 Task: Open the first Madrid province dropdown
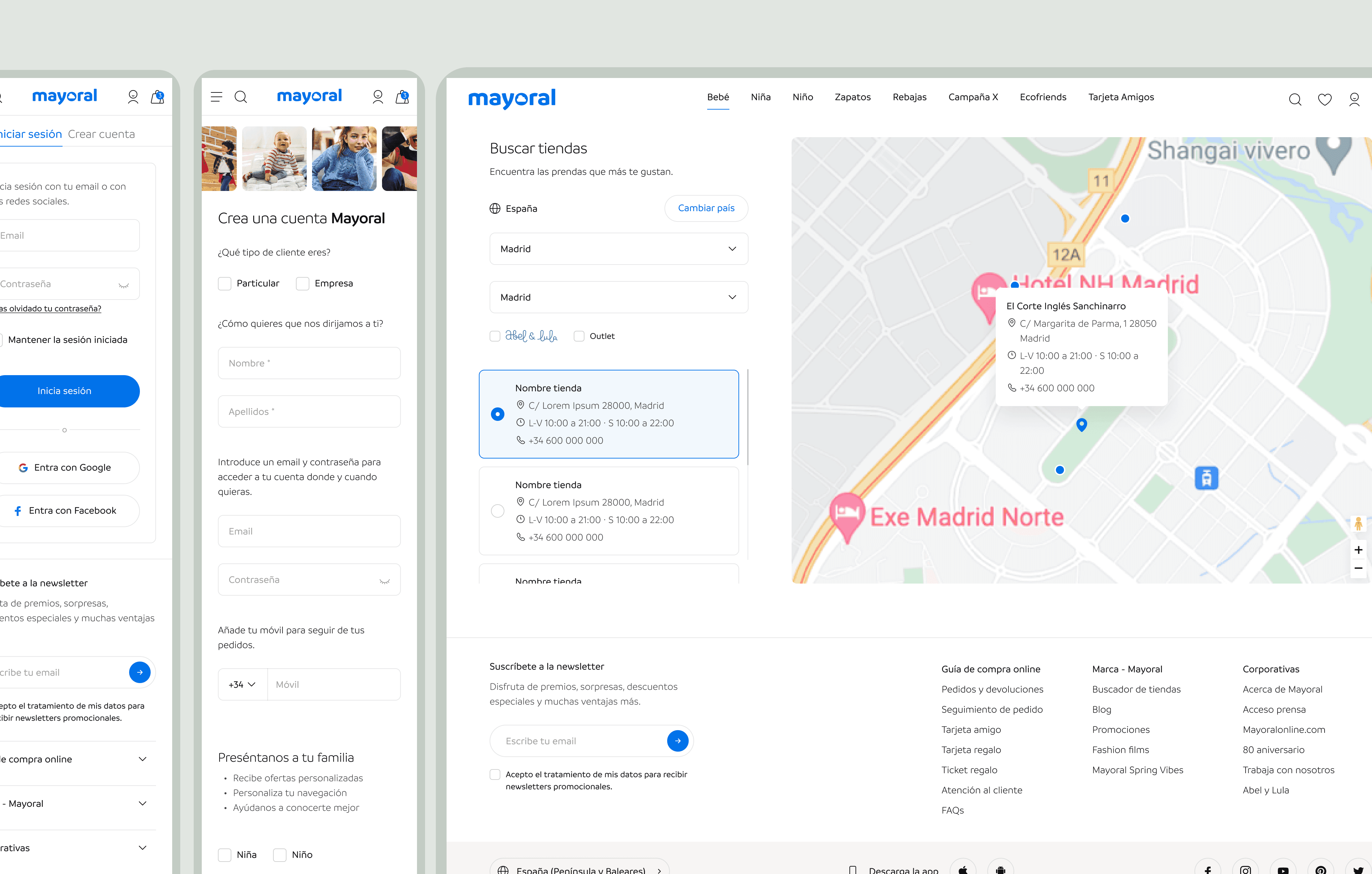click(618, 249)
